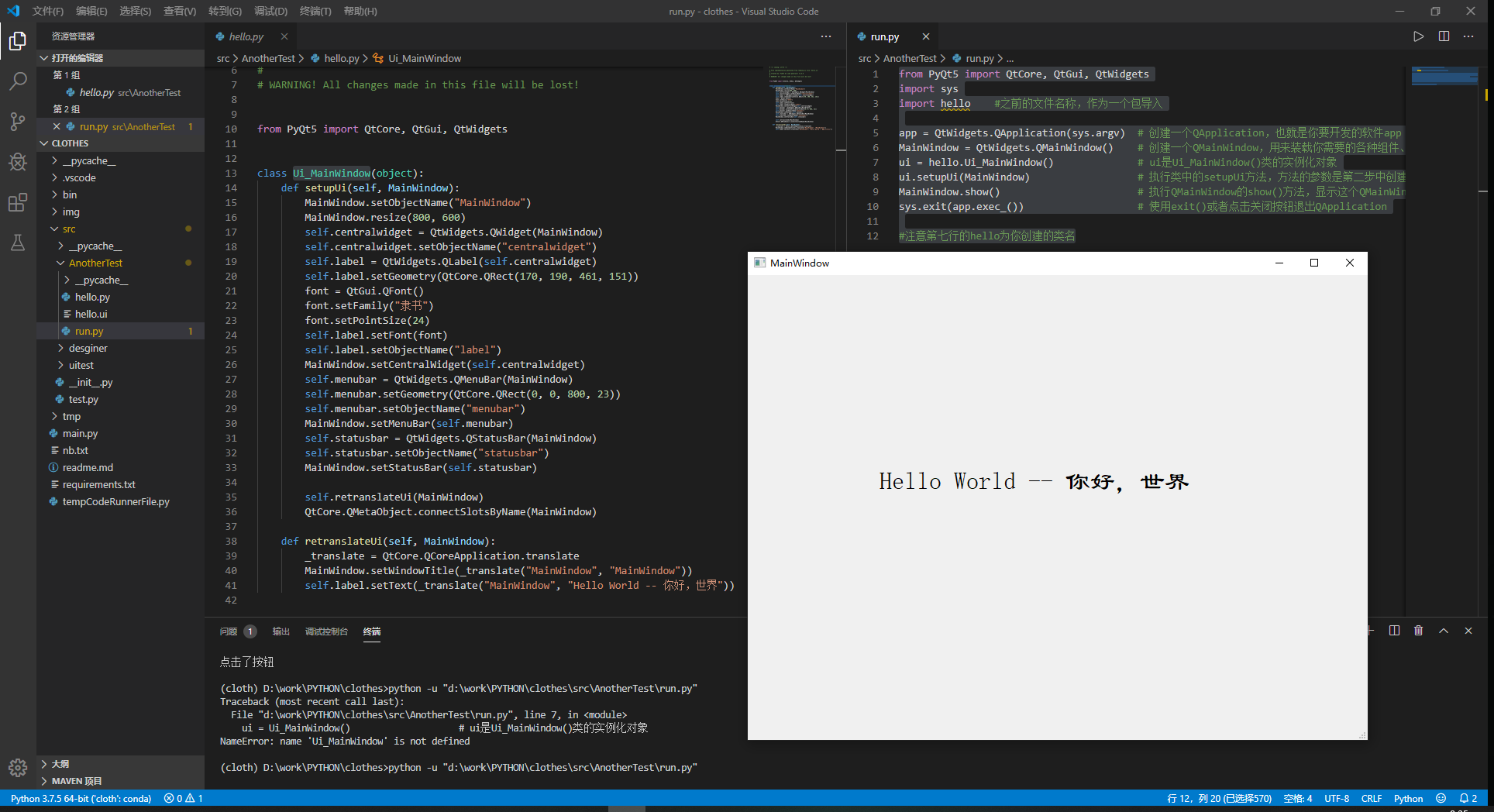Open the Selection menu 选择(S)
This screenshot has height=812, width=1494.
click(136, 11)
